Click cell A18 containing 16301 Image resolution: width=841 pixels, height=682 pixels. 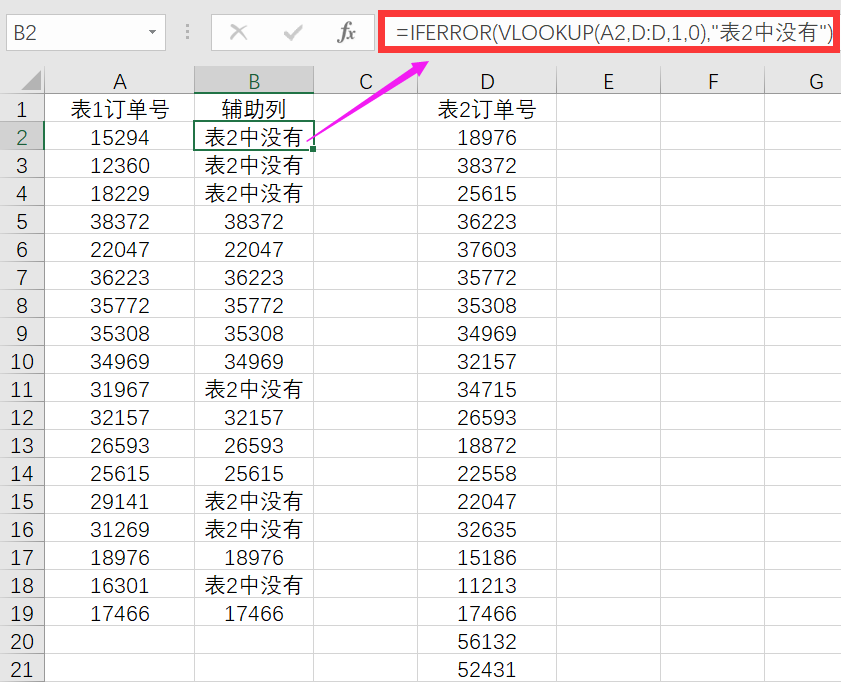[x=119, y=585]
